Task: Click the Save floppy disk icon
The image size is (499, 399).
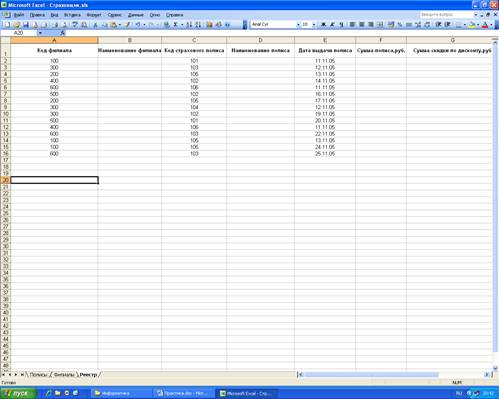Action: [x=26, y=25]
